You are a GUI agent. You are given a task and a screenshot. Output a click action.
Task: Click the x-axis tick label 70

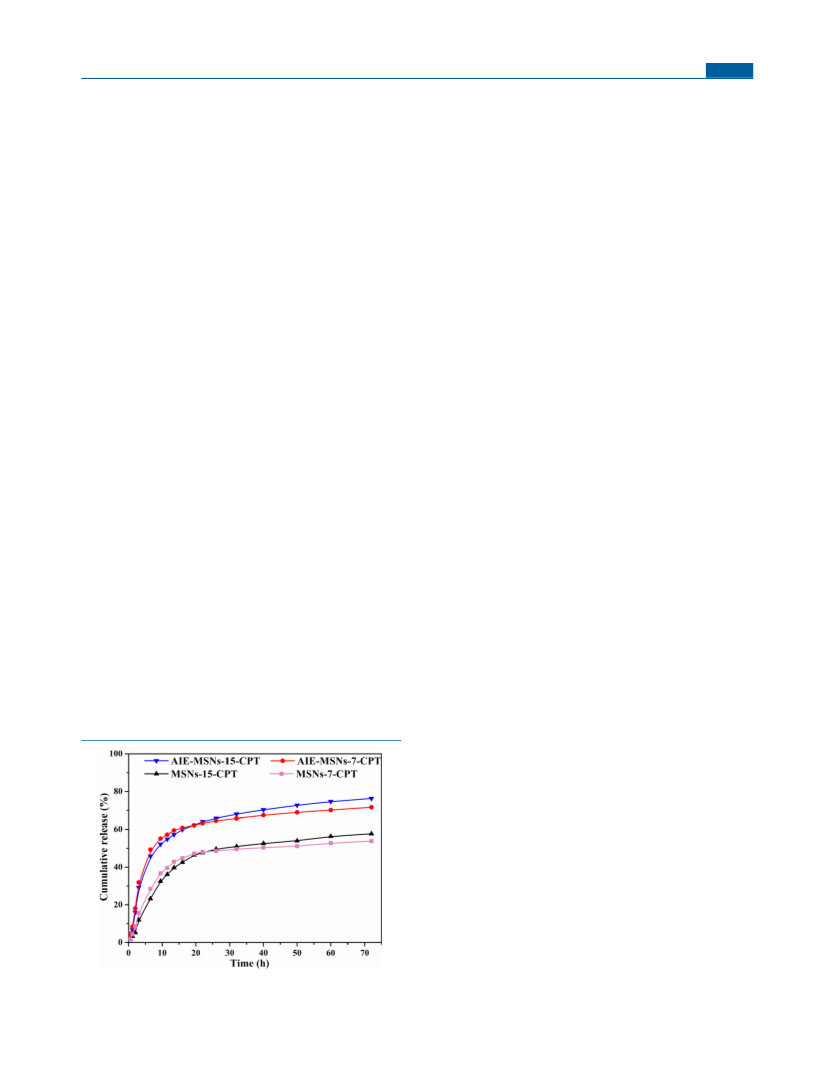[365, 953]
